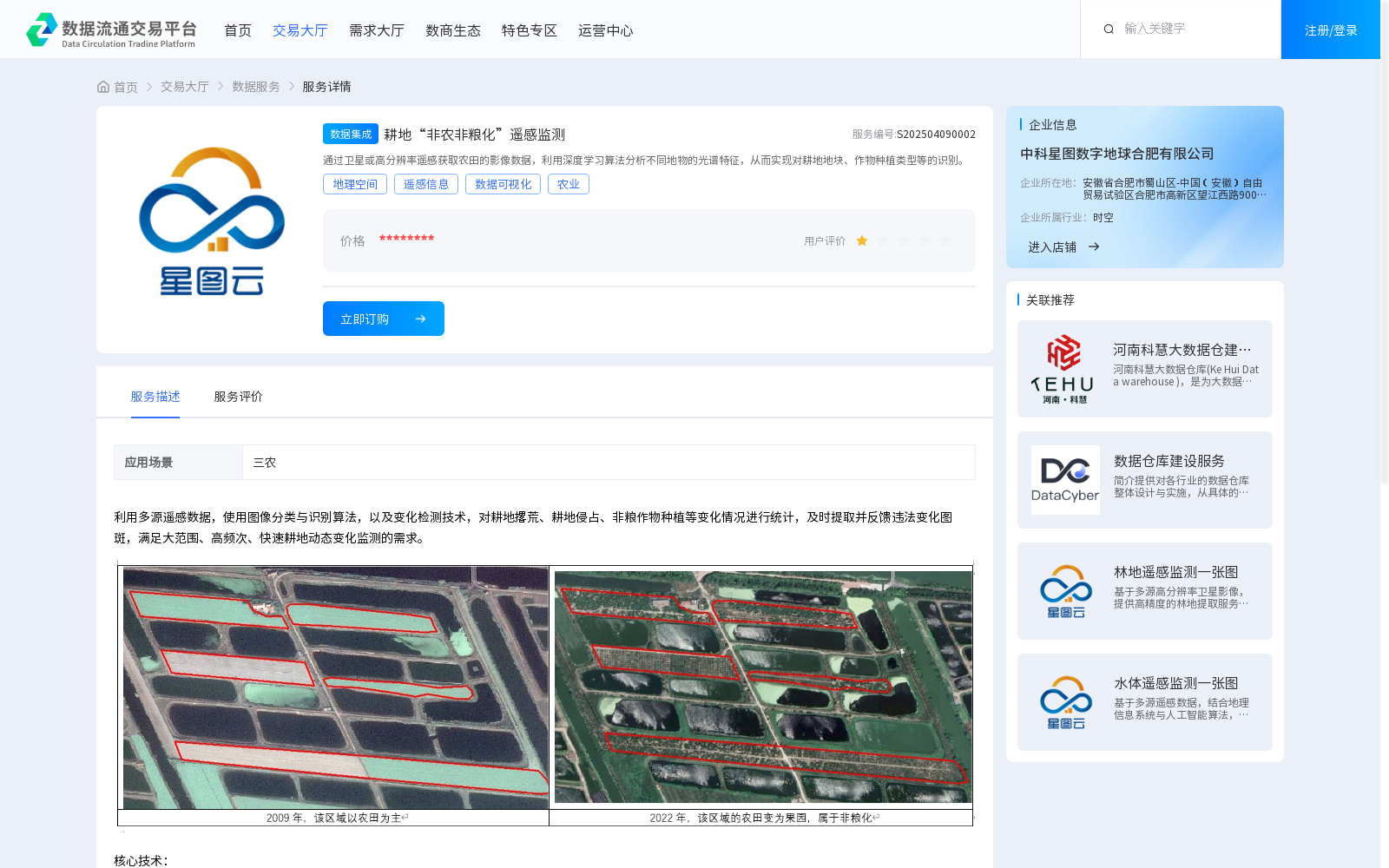
Task: Click the first rating star
Action: [x=862, y=241]
